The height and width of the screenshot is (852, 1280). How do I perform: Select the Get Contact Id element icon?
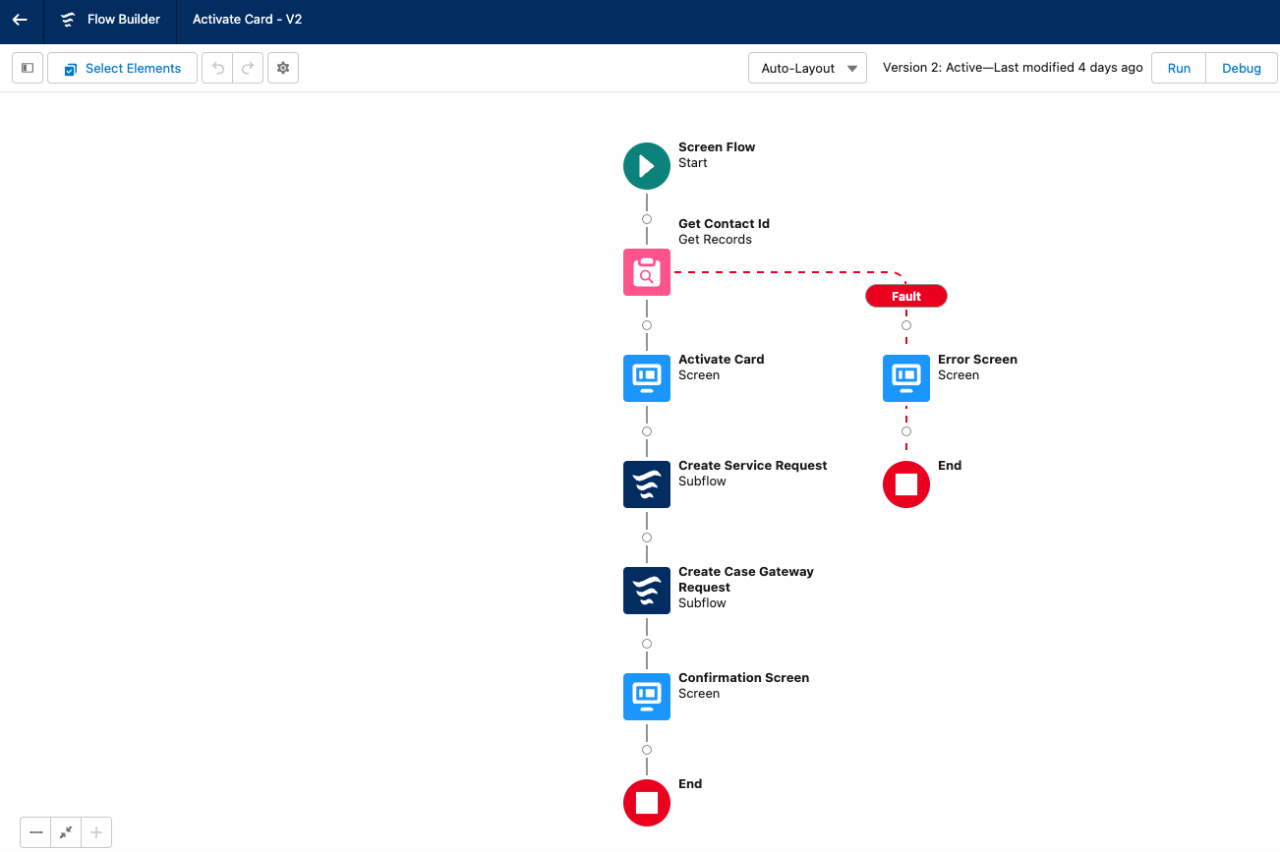[x=647, y=272]
